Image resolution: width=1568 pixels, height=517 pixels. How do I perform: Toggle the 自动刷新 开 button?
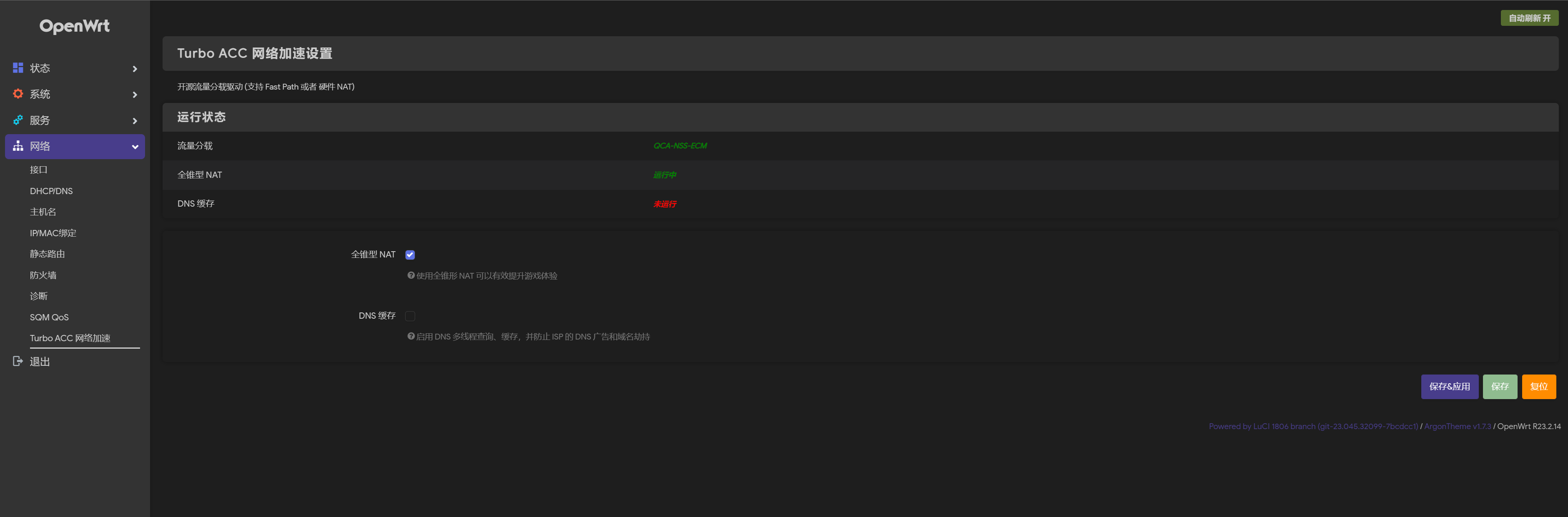click(1529, 18)
